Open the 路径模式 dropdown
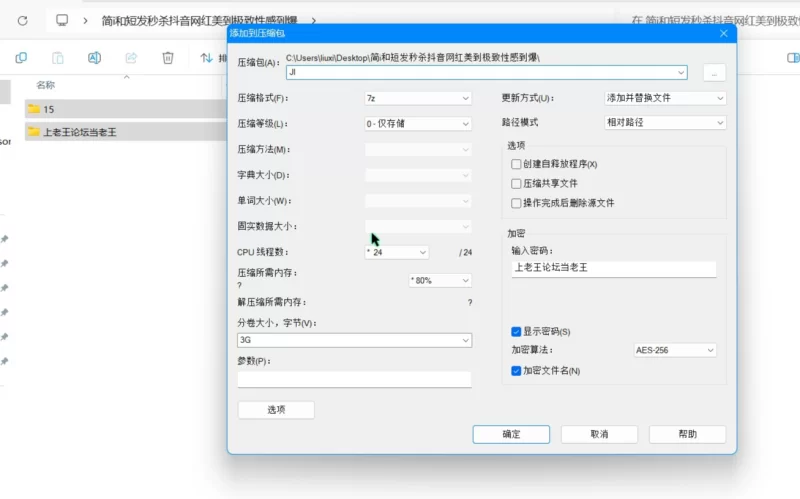Screen dimensions: 800x499 [x=665, y=122]
